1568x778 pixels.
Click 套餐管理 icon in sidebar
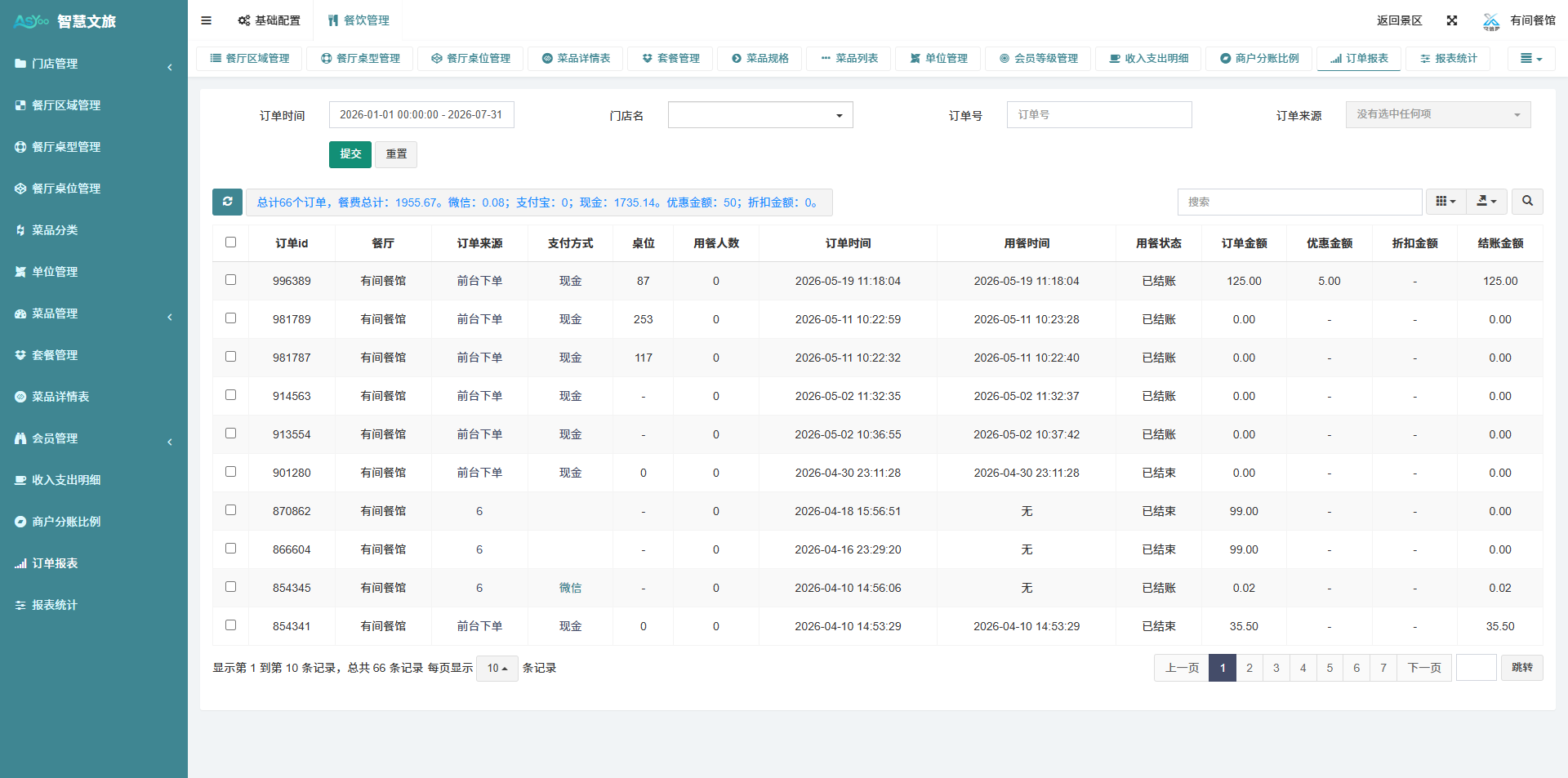(20, 355)
